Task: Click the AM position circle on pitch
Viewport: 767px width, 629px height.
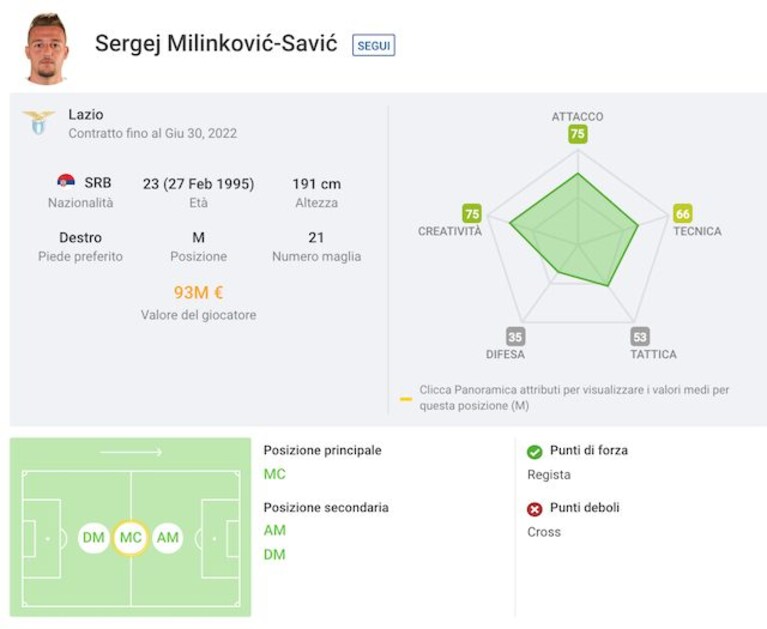Action: point(168,538)
